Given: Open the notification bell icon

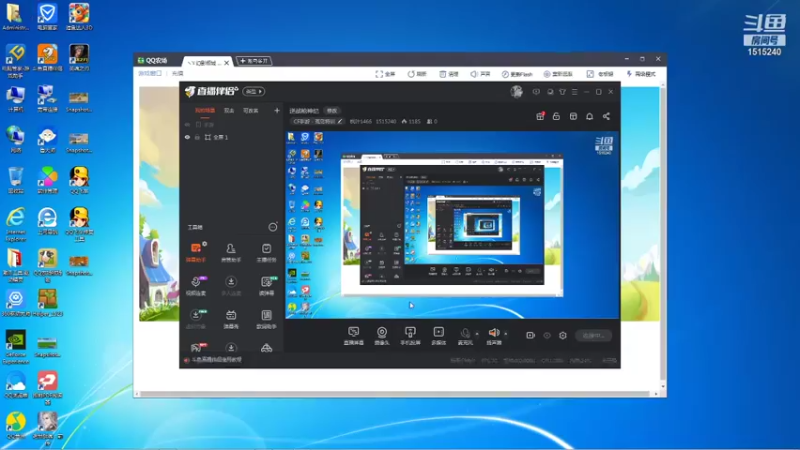Looking at the screenshot, I should click(x=590, y=116).
